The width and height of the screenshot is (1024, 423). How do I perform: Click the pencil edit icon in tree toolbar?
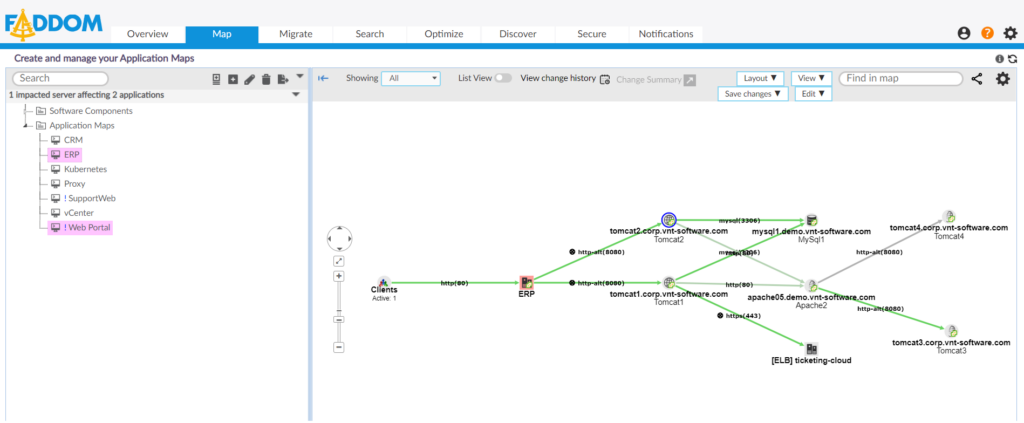(249, 79)
